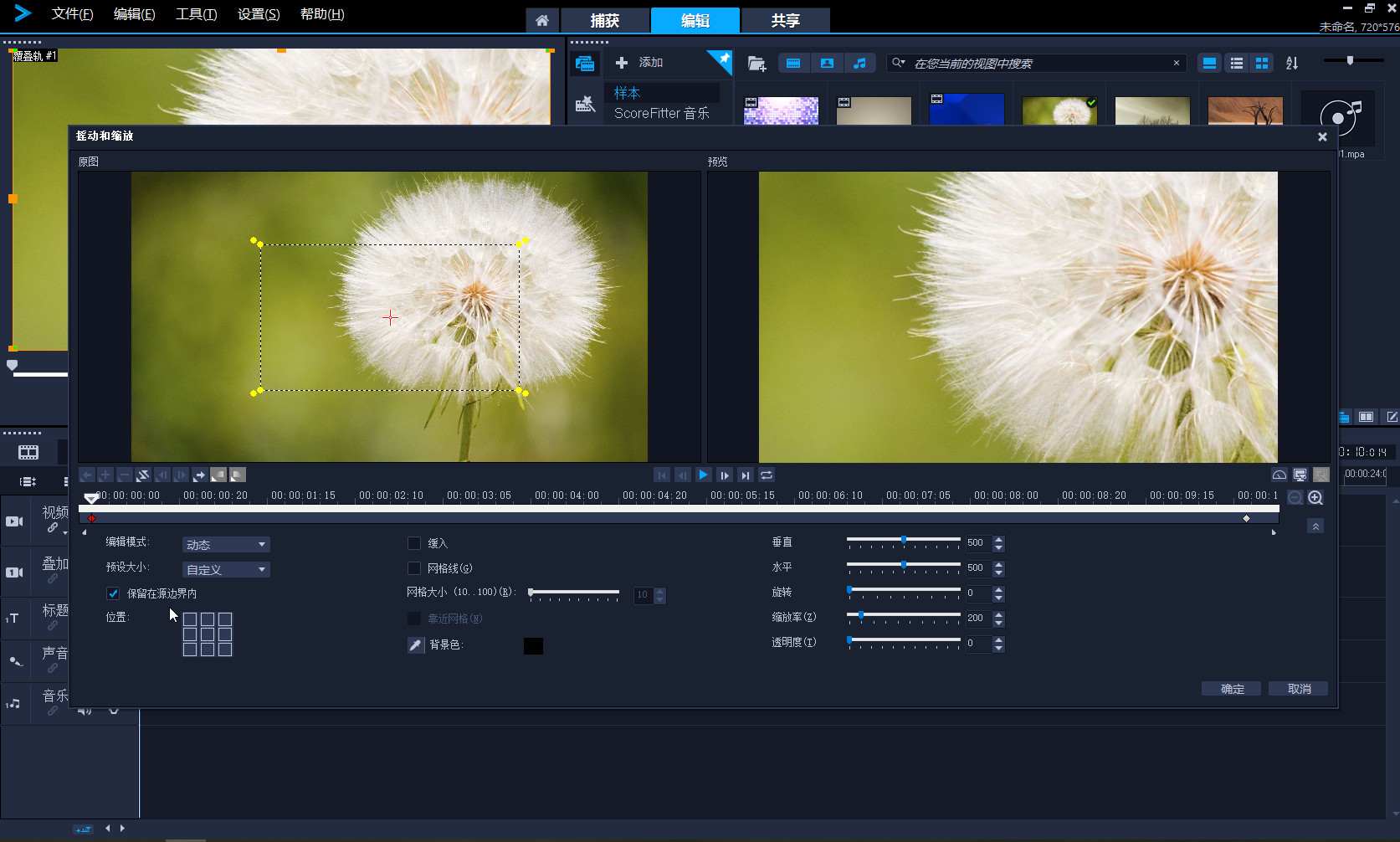Toggle the show photos filter

(827, 64)
